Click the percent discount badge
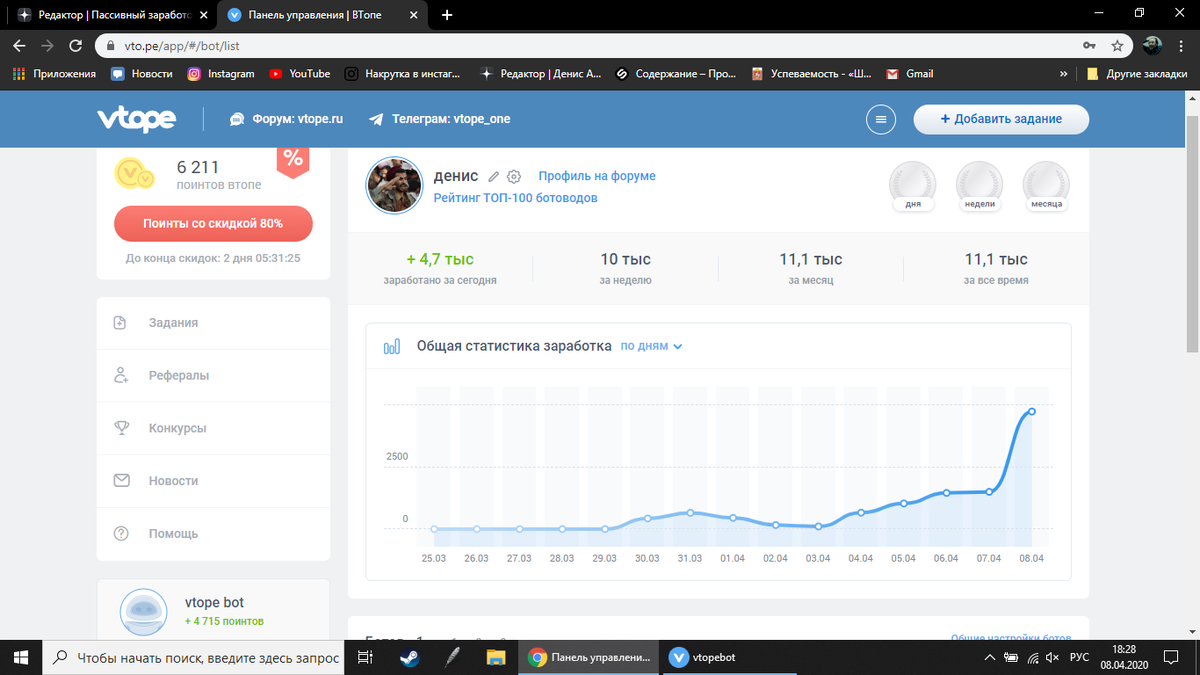The height and width of the screenshot is (675, 1200). click(x=293, y=160)
